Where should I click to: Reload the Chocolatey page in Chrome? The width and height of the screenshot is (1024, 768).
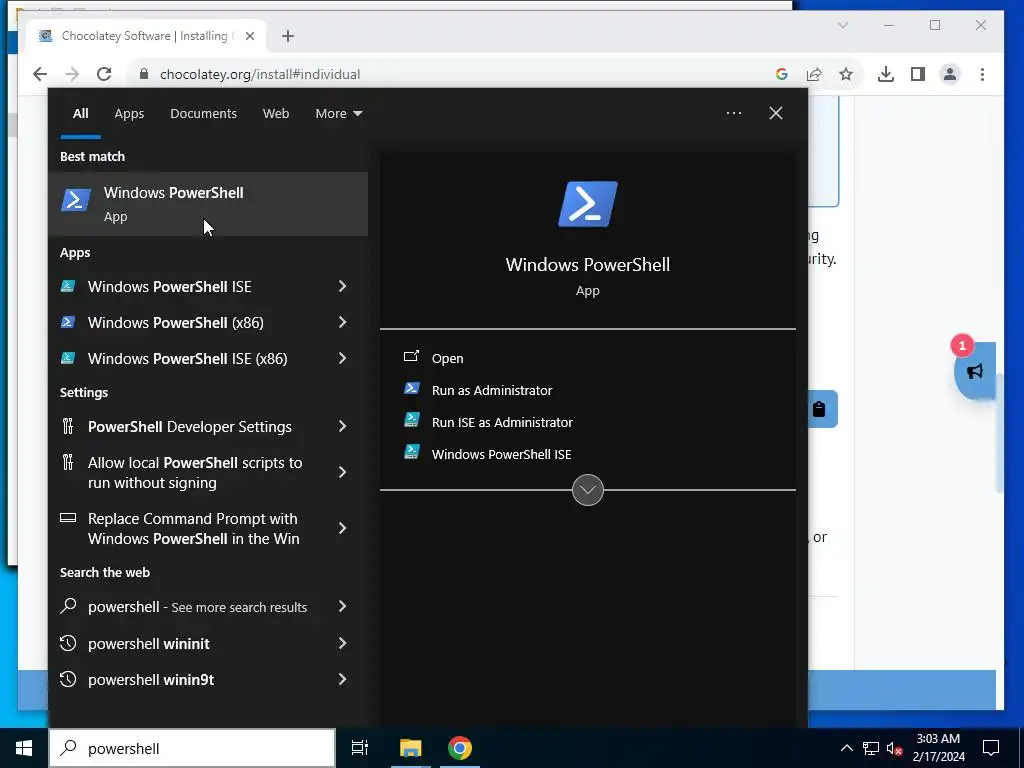pyautogui.click(x=104, y=74)
